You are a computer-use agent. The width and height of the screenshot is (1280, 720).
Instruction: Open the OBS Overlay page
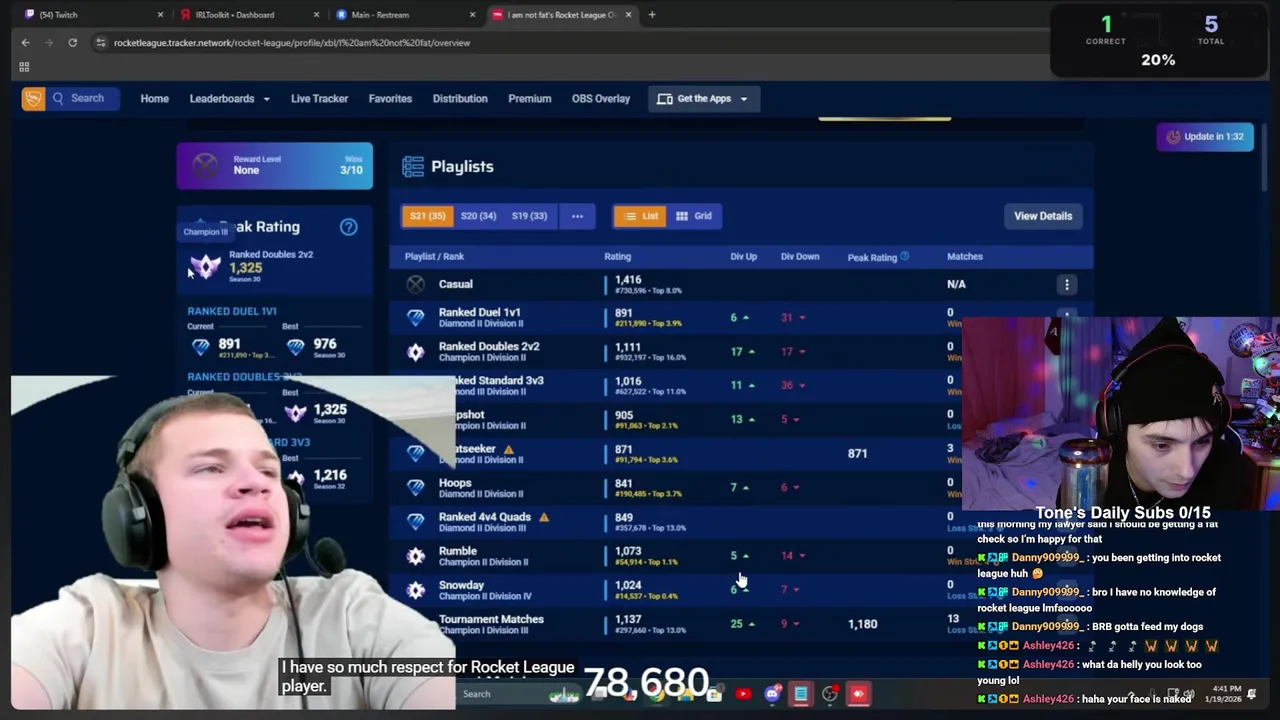pyautogui.click(x=601, y=98)
